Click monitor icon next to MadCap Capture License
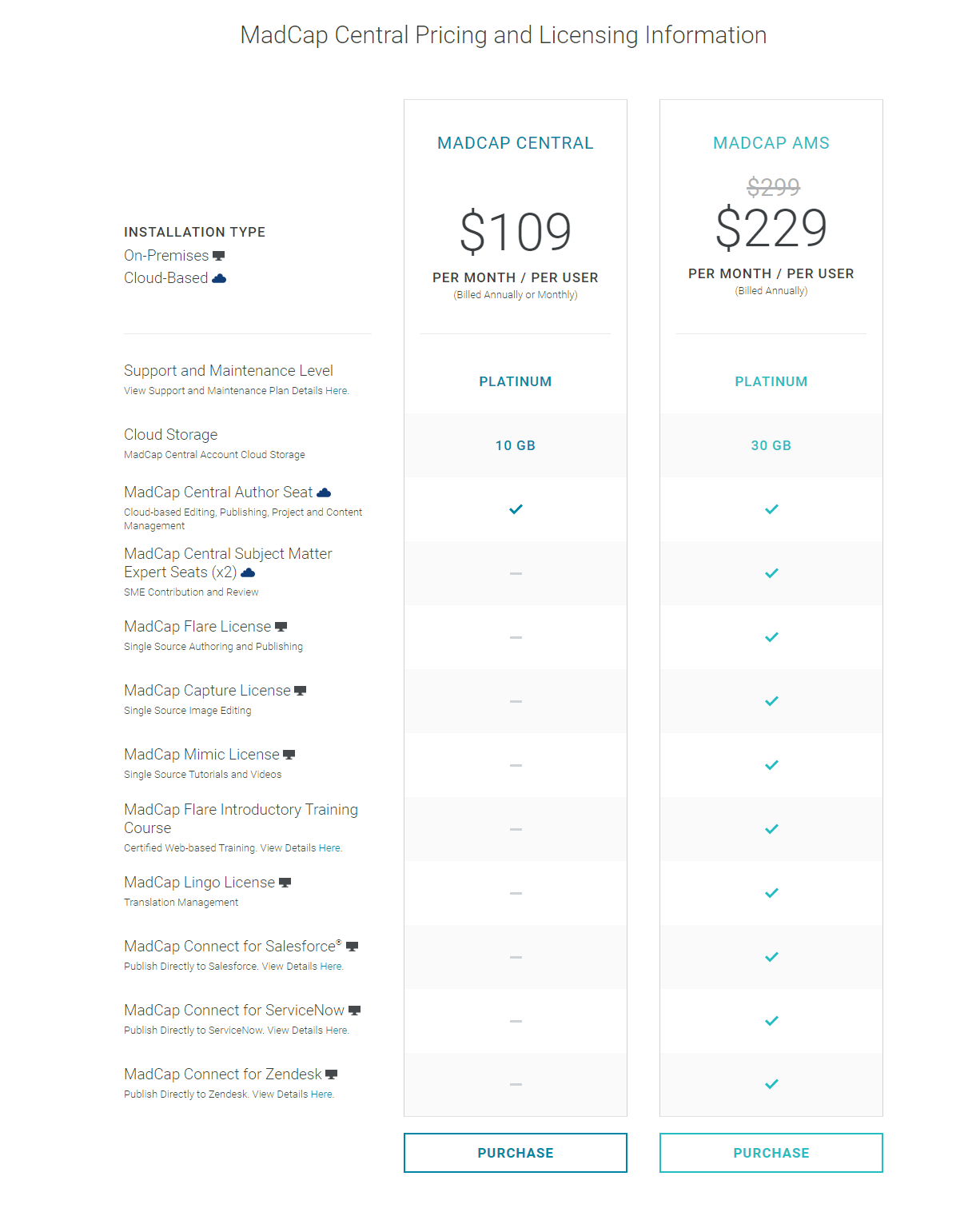 click(300, 691)
